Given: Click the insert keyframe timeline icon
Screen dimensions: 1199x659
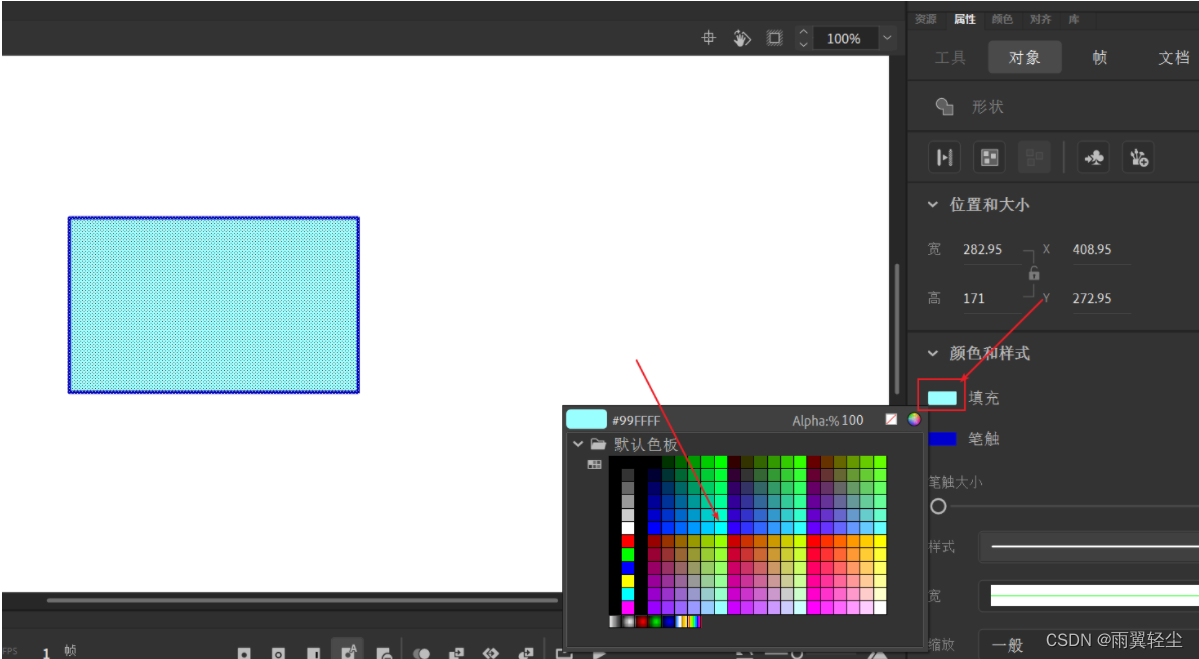Looking at the screenshot, I should pos(244,652).
